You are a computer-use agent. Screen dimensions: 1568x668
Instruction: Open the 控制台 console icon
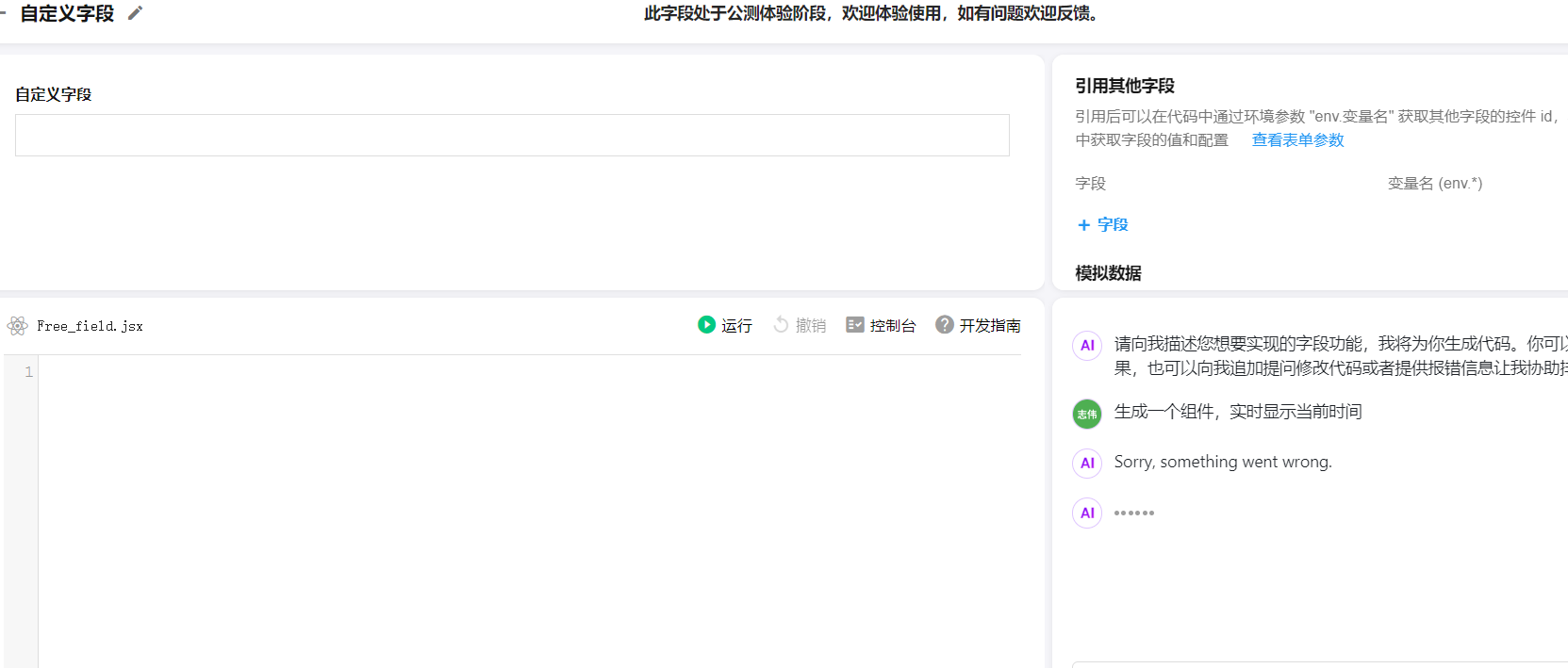[855, 325]
